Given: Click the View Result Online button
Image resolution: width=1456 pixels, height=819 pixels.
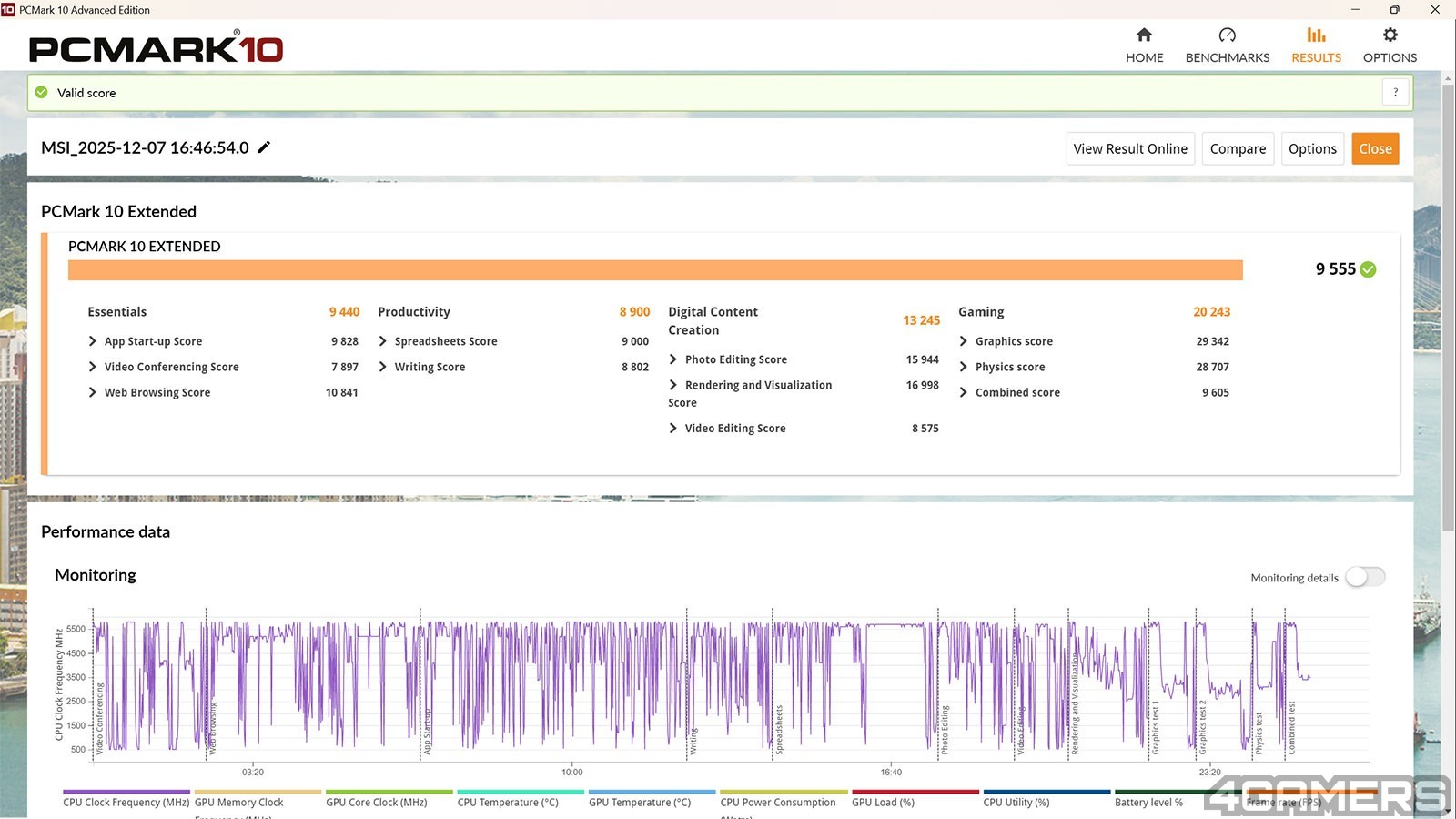Looking at the screenshot, I should (1129, 149).
